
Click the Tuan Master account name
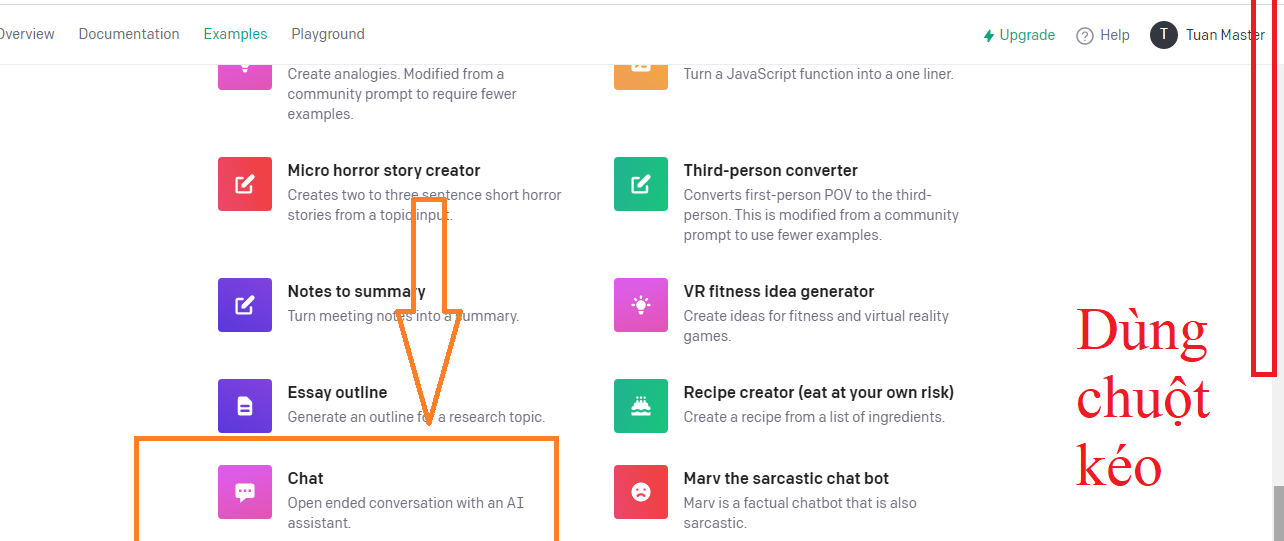coord(1225,35)
